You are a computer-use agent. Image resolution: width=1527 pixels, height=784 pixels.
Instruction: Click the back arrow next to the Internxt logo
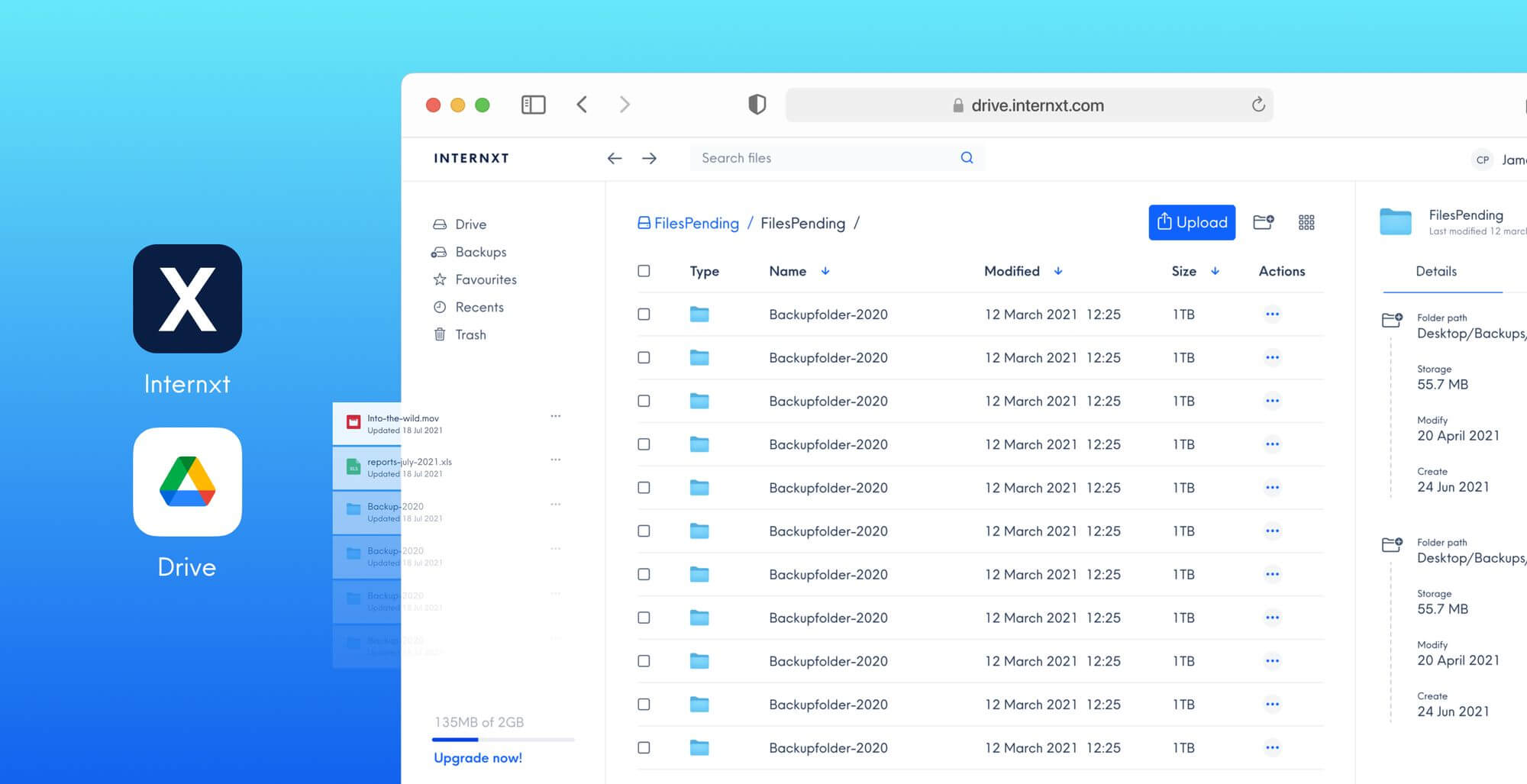pyautogui.click(x=615, y=158)
